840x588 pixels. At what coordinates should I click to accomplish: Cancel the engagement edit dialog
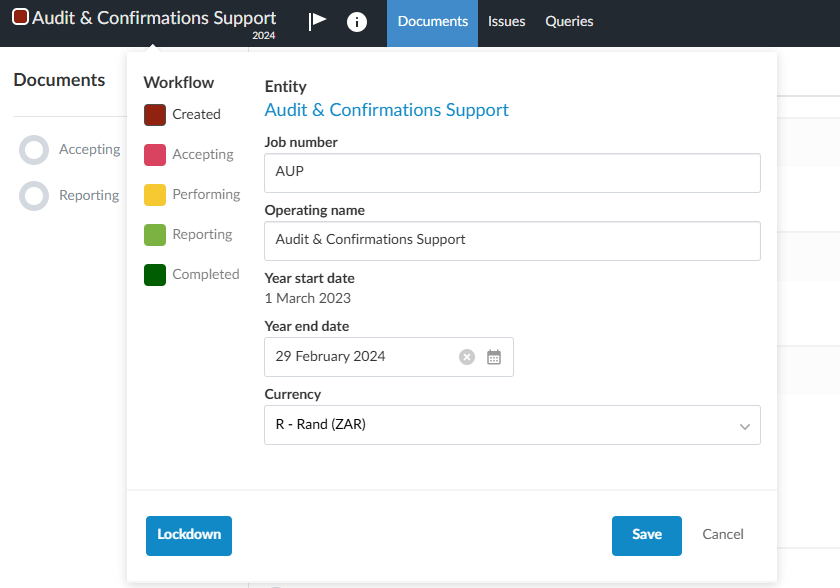[x=723, y=535]
